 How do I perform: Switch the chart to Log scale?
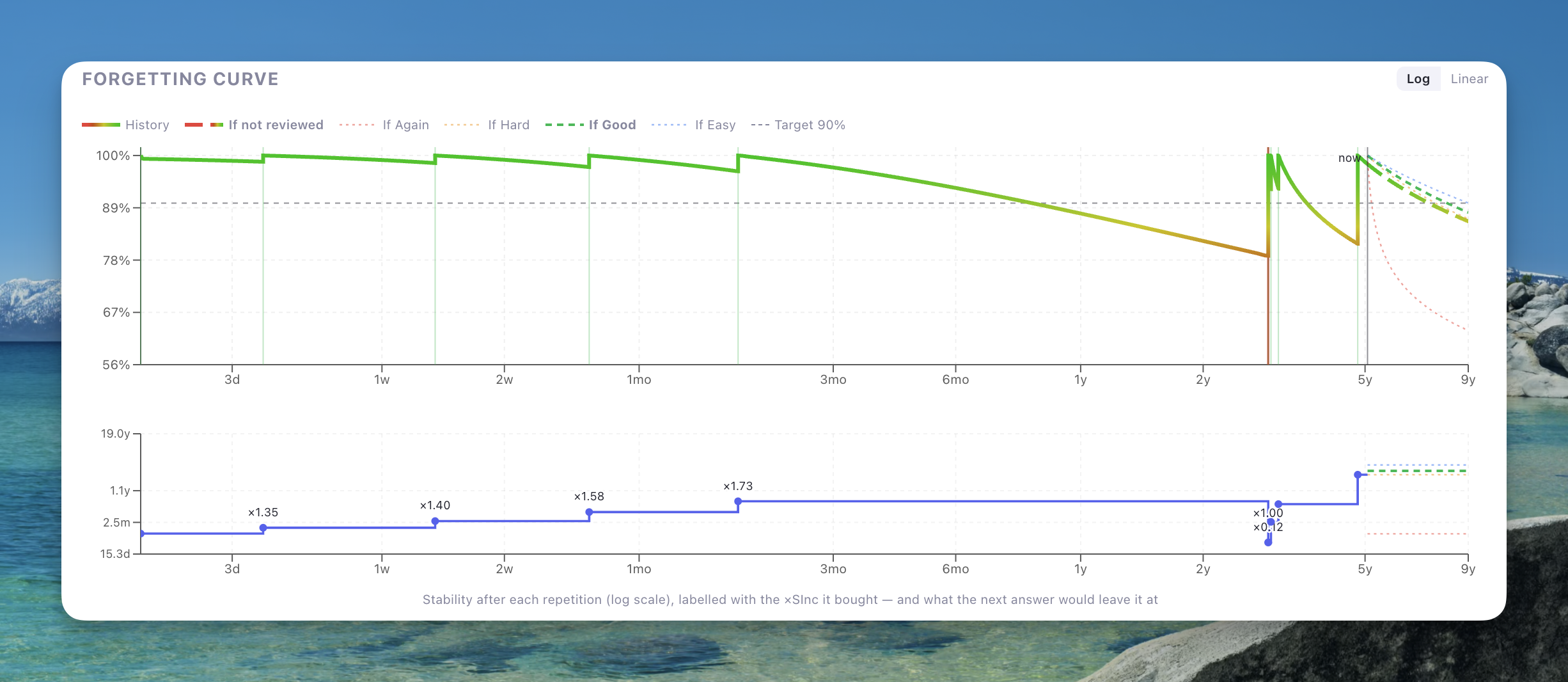tap(1418, 79)
